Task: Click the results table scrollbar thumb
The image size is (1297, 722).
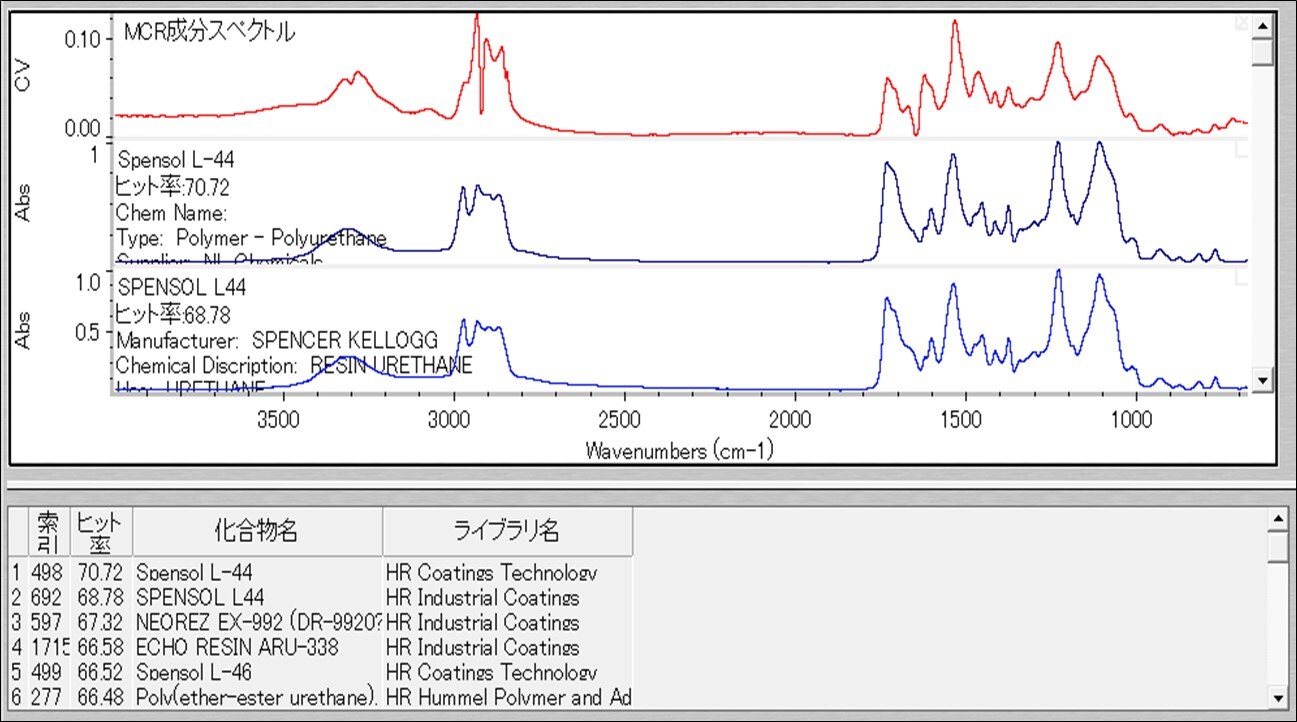Action: tap(1276, 546)
